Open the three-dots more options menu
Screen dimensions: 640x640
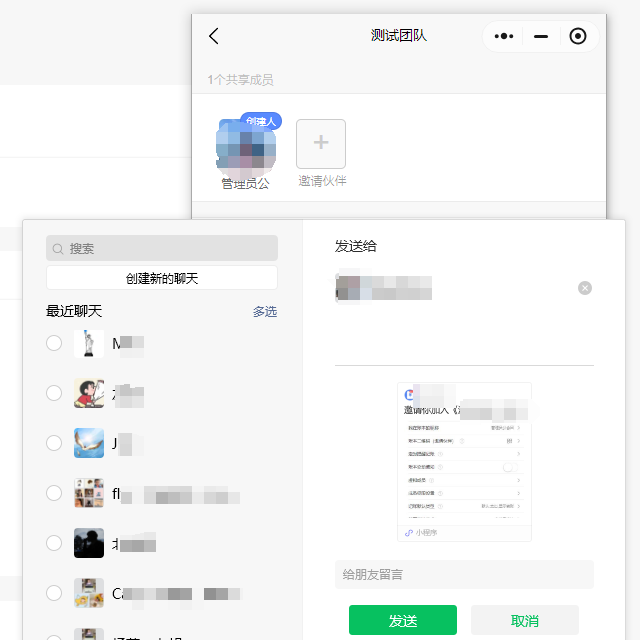(x=504, y=36)
